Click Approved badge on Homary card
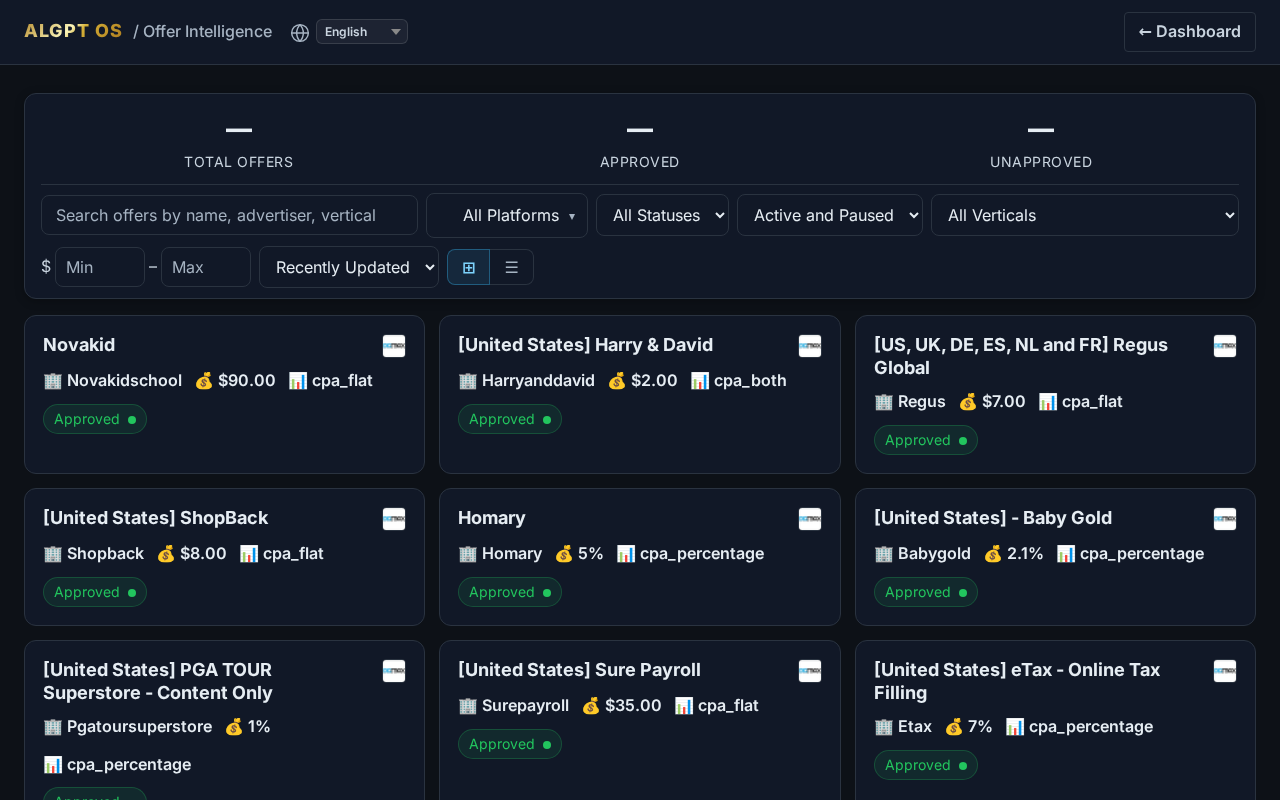This screenshot has width=1280, height=800. (x=510, y=592)
